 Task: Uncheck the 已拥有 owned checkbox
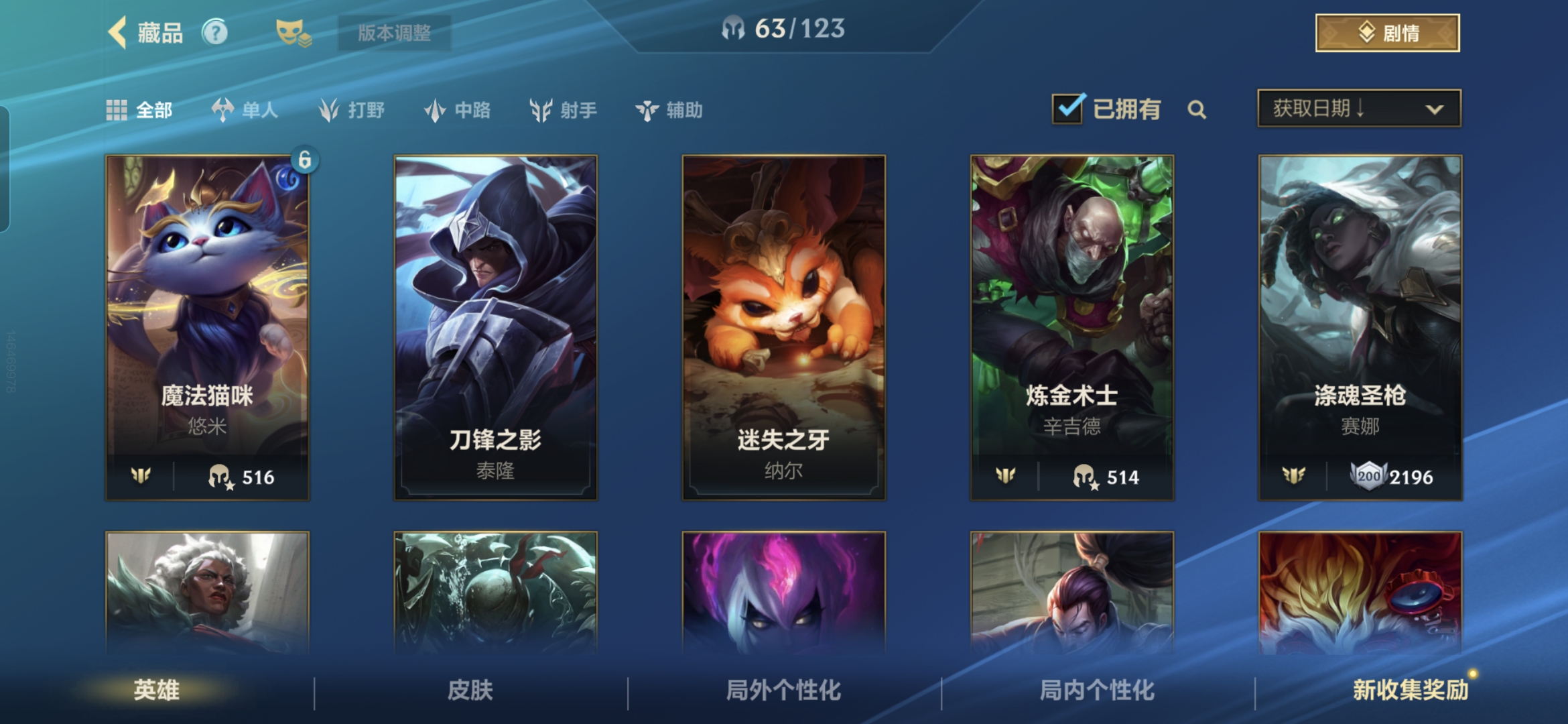pyautogui.click(x=1068, y=108)
